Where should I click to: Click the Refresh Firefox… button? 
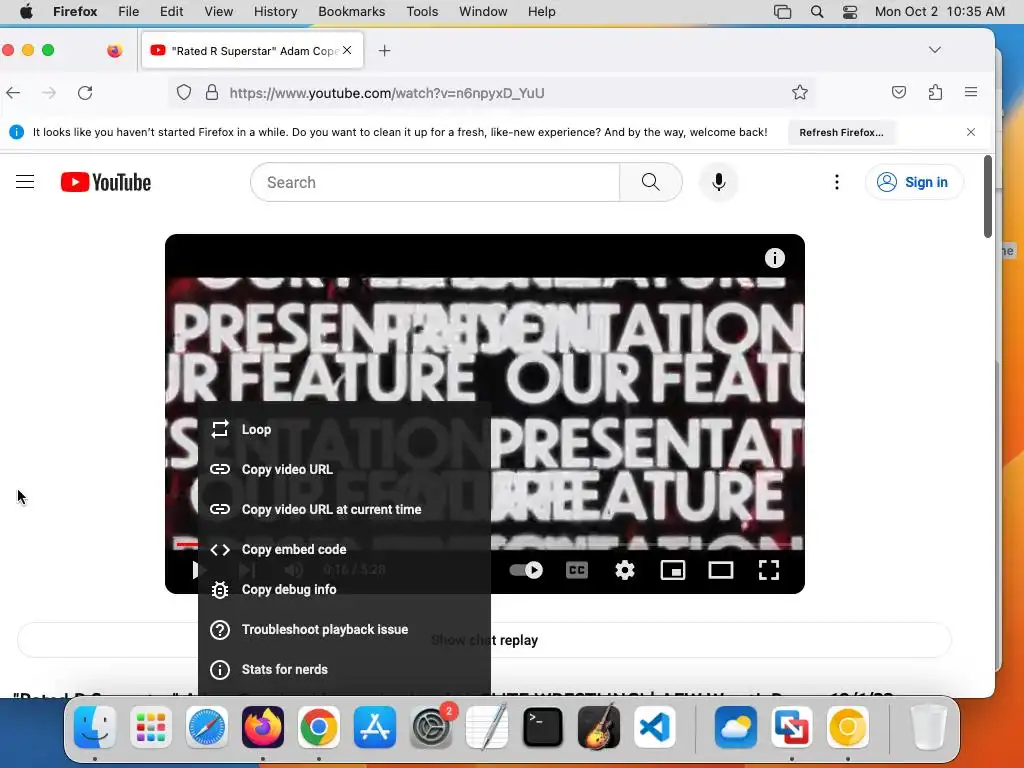coord(841,133)
